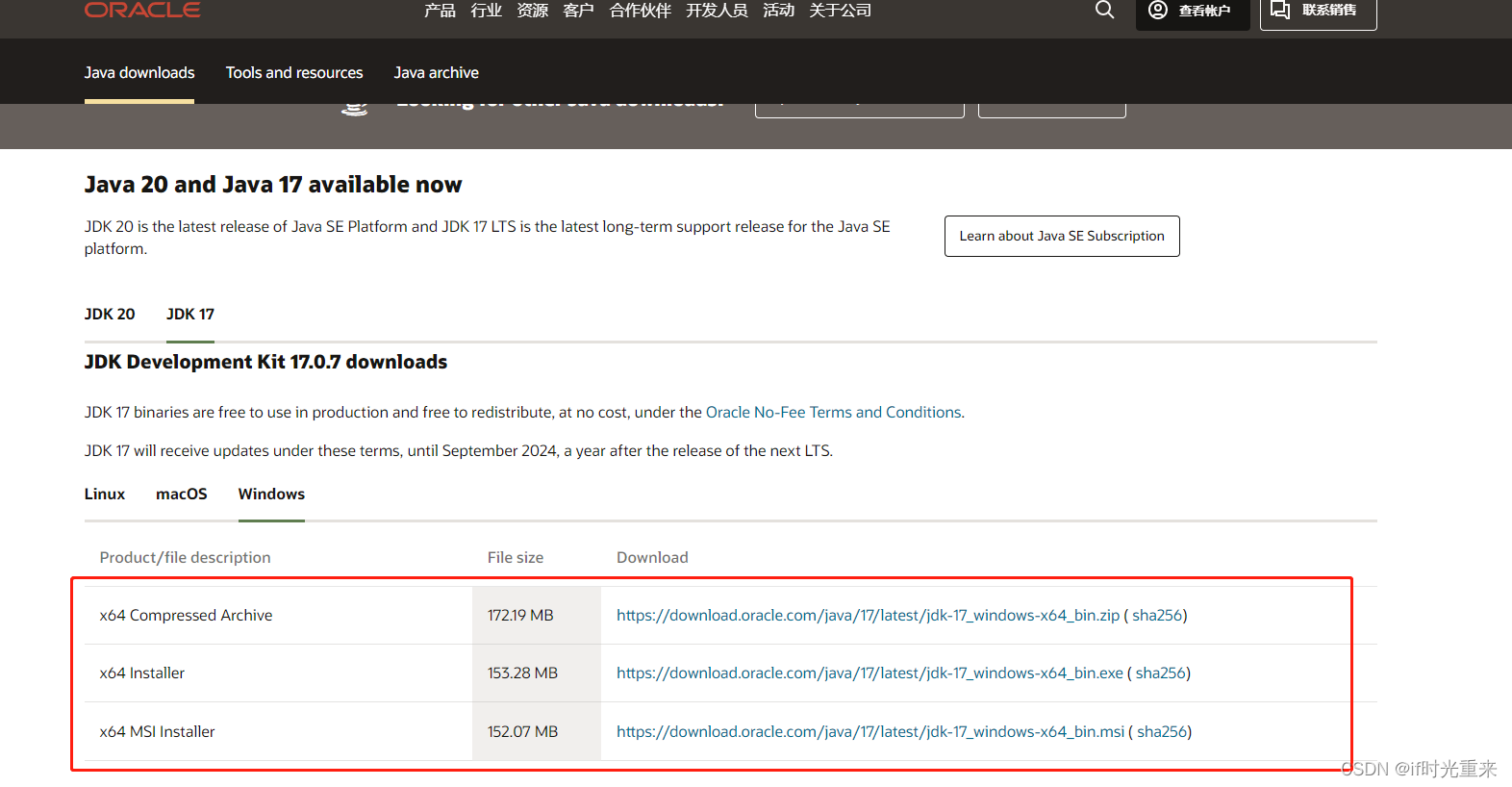The width and height of the screenshot is (1512, 787).
Task: Click the JDK Development Kit 17.0.7 downloads heading
Action: click(265, 363)
